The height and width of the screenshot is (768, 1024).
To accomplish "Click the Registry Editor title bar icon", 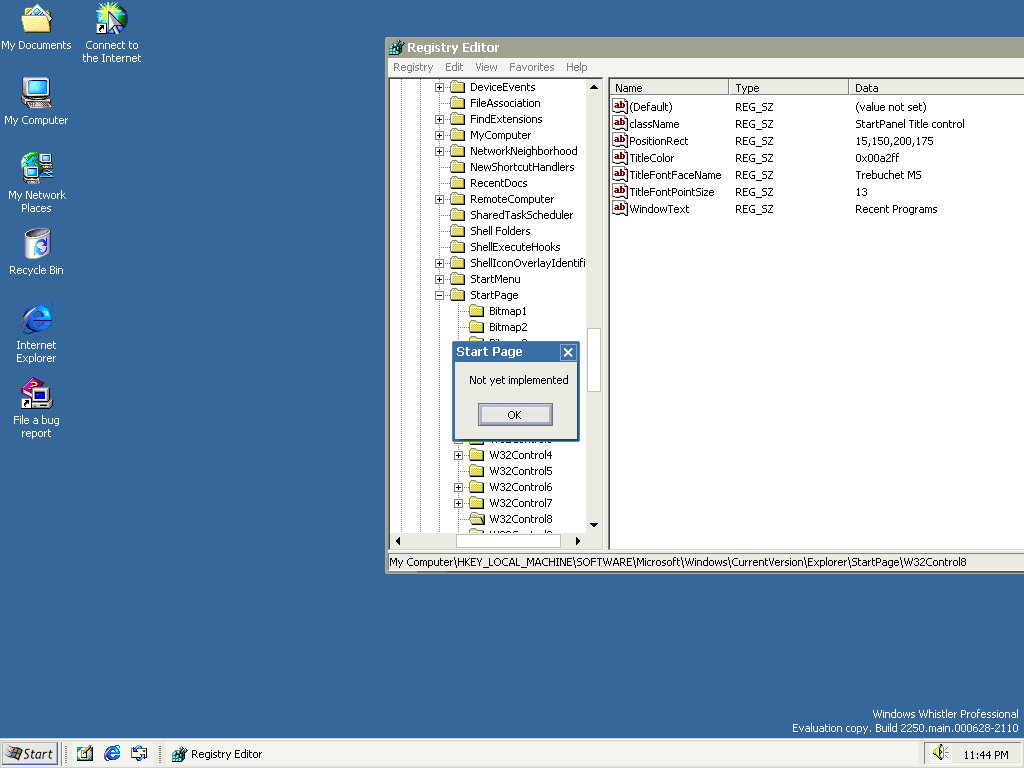I will [396, 47].
